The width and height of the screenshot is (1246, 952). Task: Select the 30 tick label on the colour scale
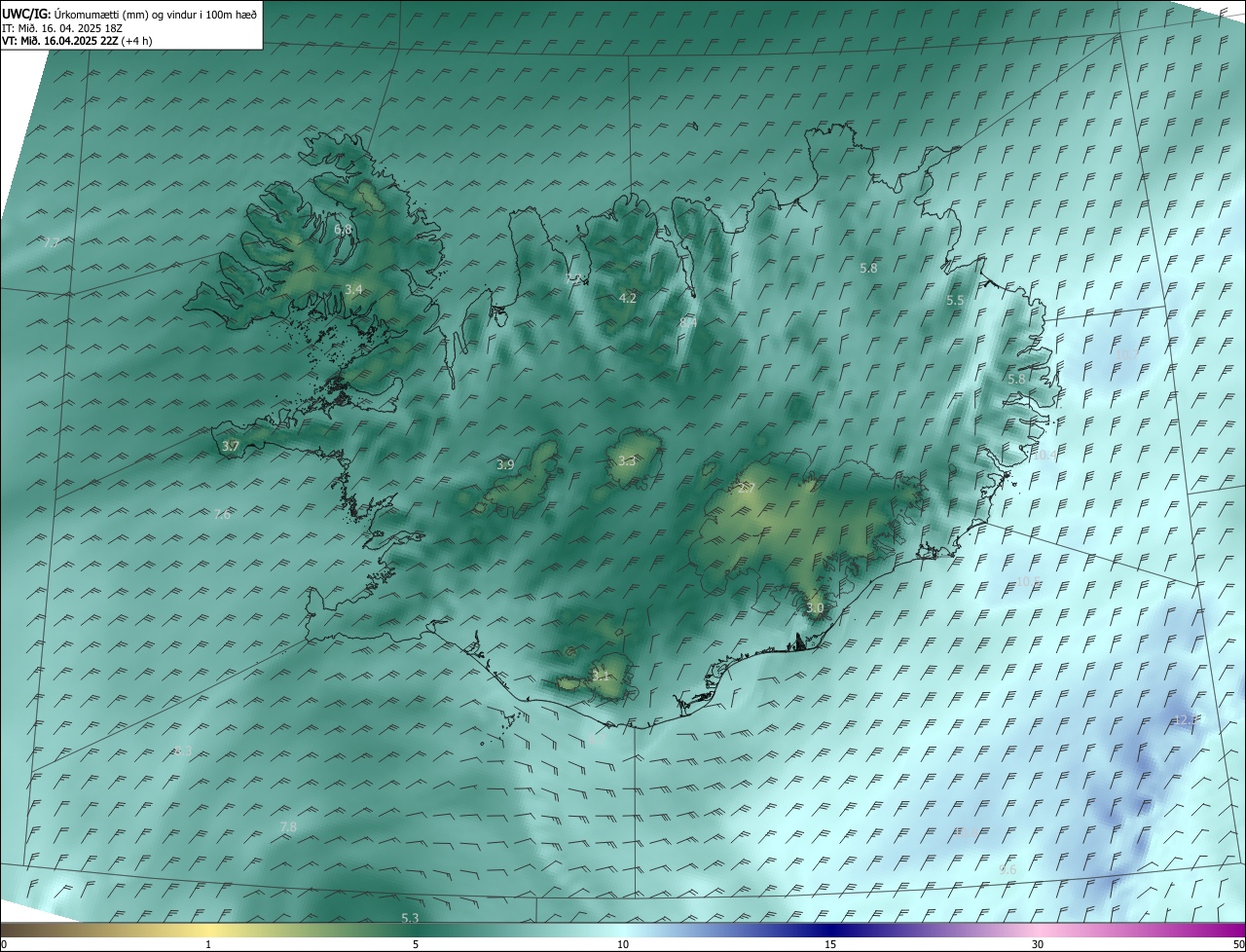[x=1038, y=944]
